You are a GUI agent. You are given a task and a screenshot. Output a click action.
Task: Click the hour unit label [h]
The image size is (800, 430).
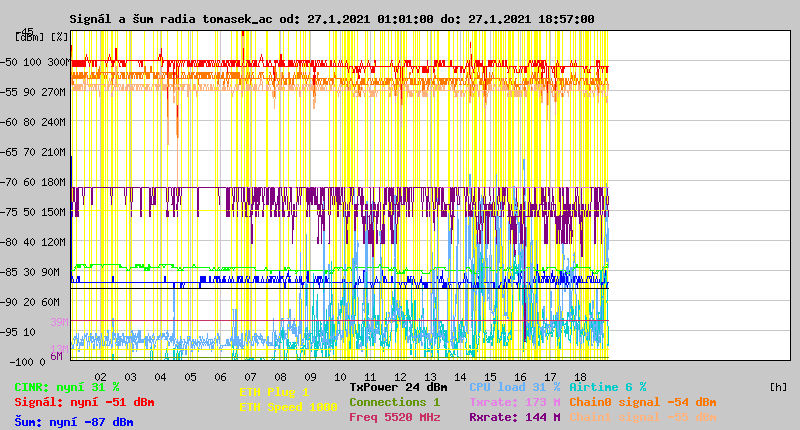point(777,386)
